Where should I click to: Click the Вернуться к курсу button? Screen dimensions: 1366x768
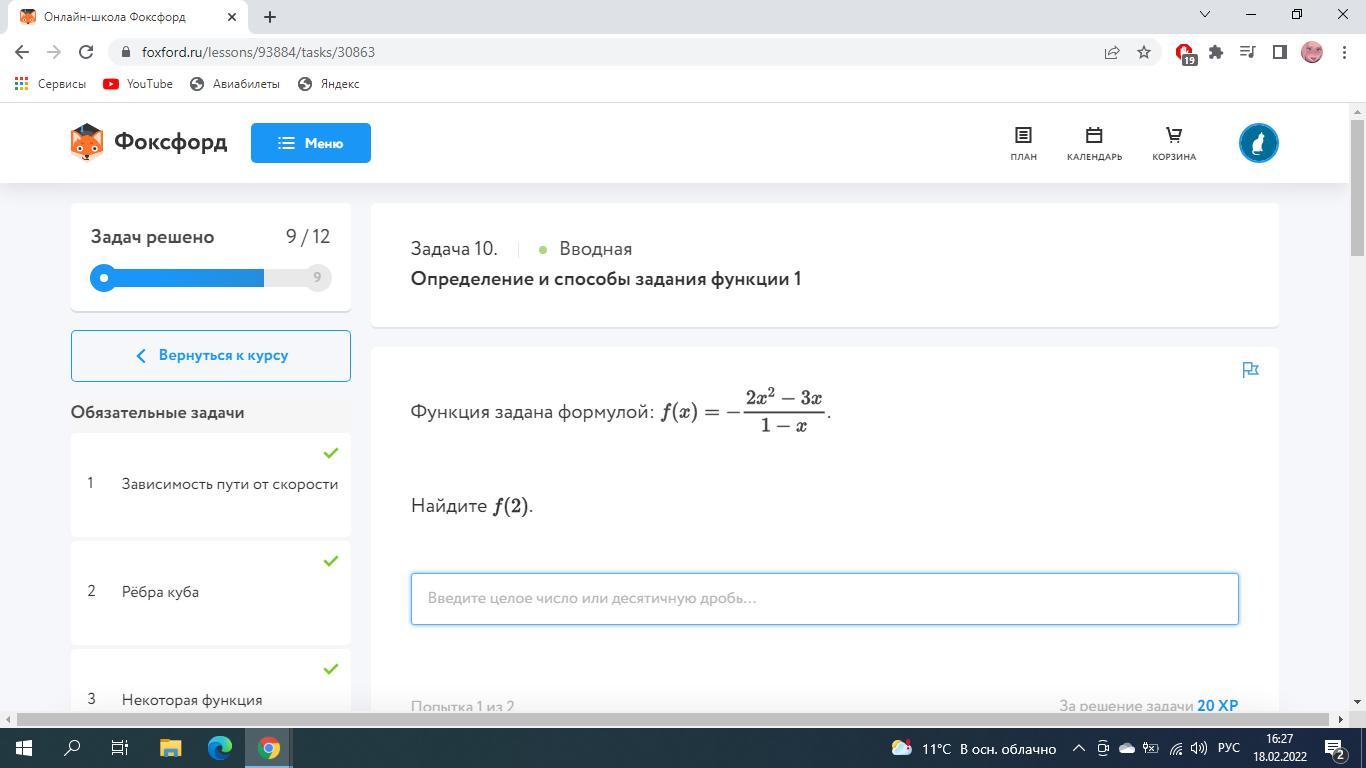(x=211, y=356)
